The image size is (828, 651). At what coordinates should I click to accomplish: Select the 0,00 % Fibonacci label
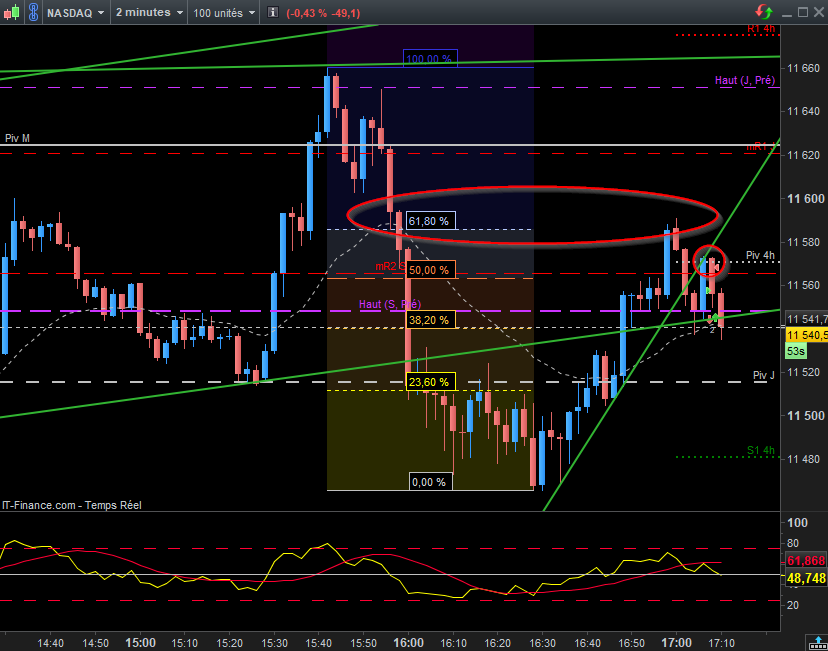click(430, 482)
